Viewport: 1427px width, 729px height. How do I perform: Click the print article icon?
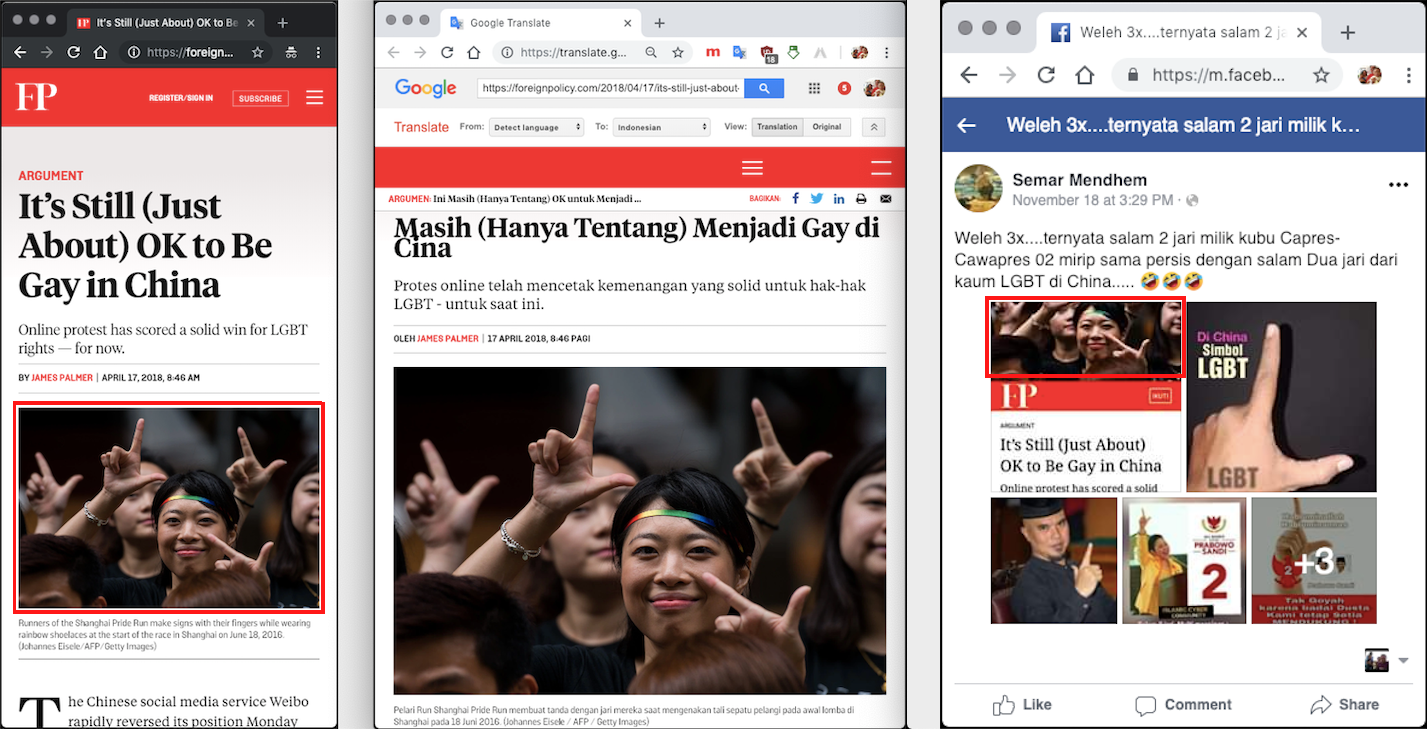click(862, 199)
